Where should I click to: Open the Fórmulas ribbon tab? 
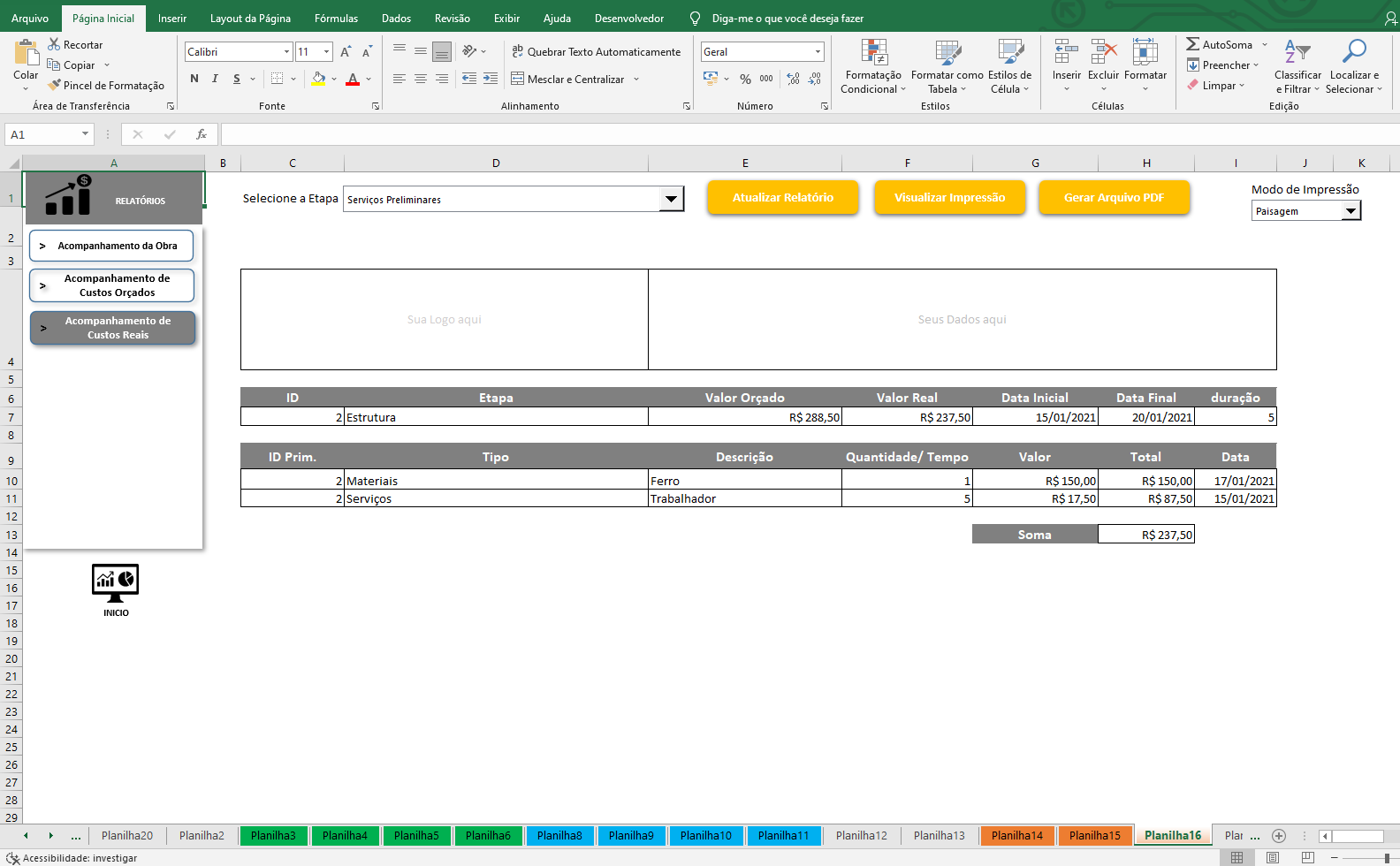336,19
